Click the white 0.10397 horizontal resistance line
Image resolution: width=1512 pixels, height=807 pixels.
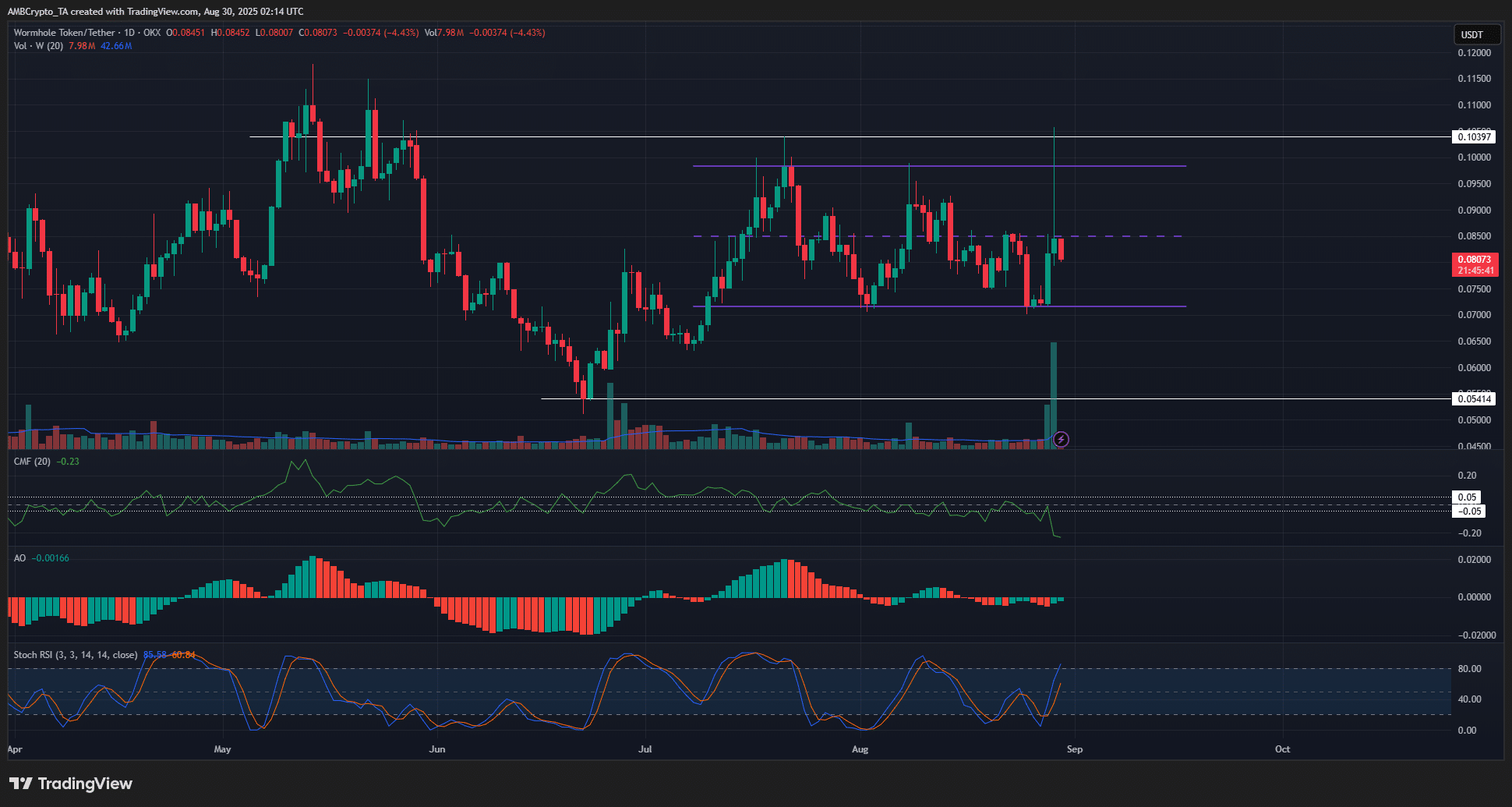click(546, 137)
